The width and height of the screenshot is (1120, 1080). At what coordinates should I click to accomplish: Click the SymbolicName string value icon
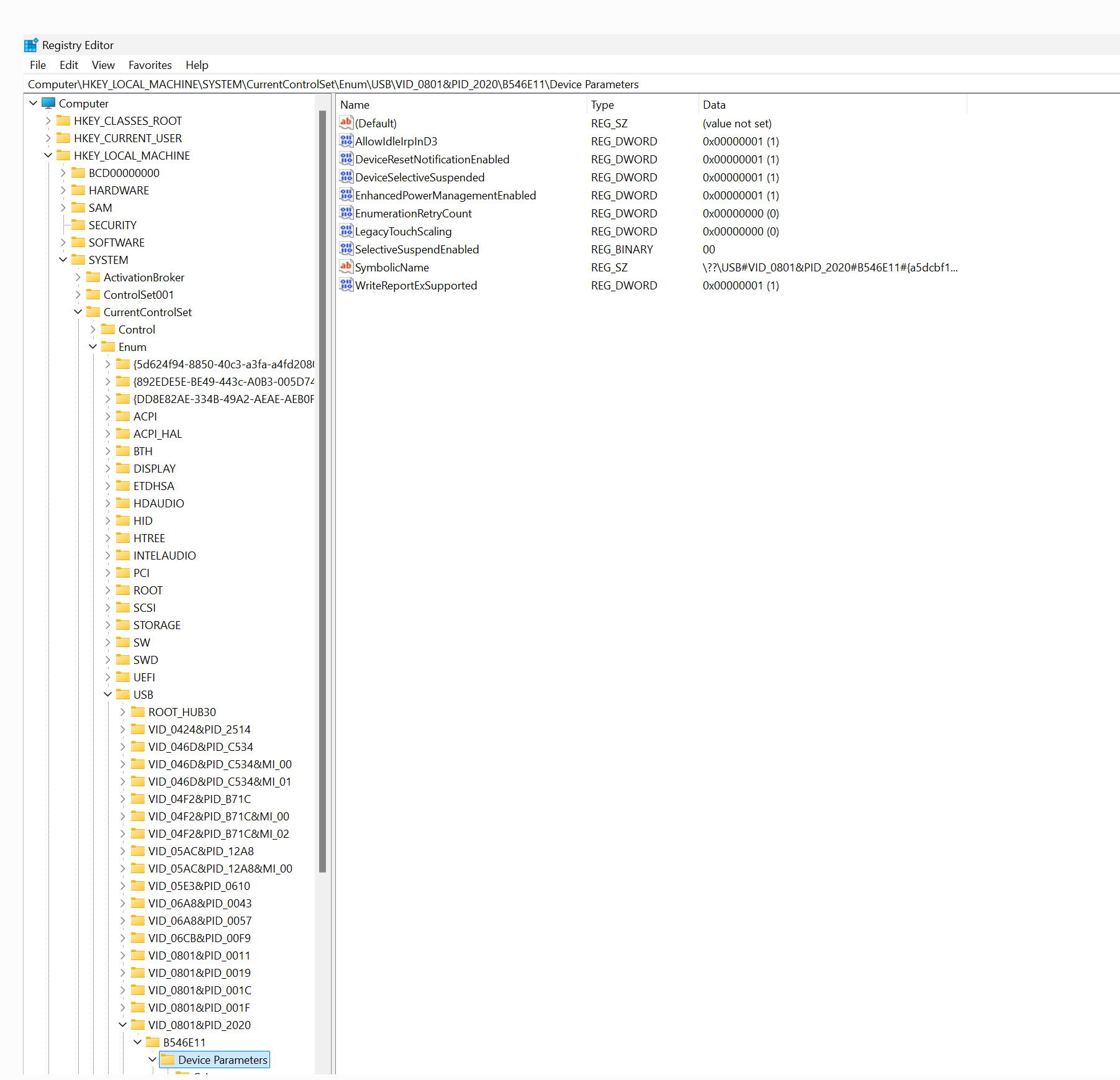[x=346, y=267]
